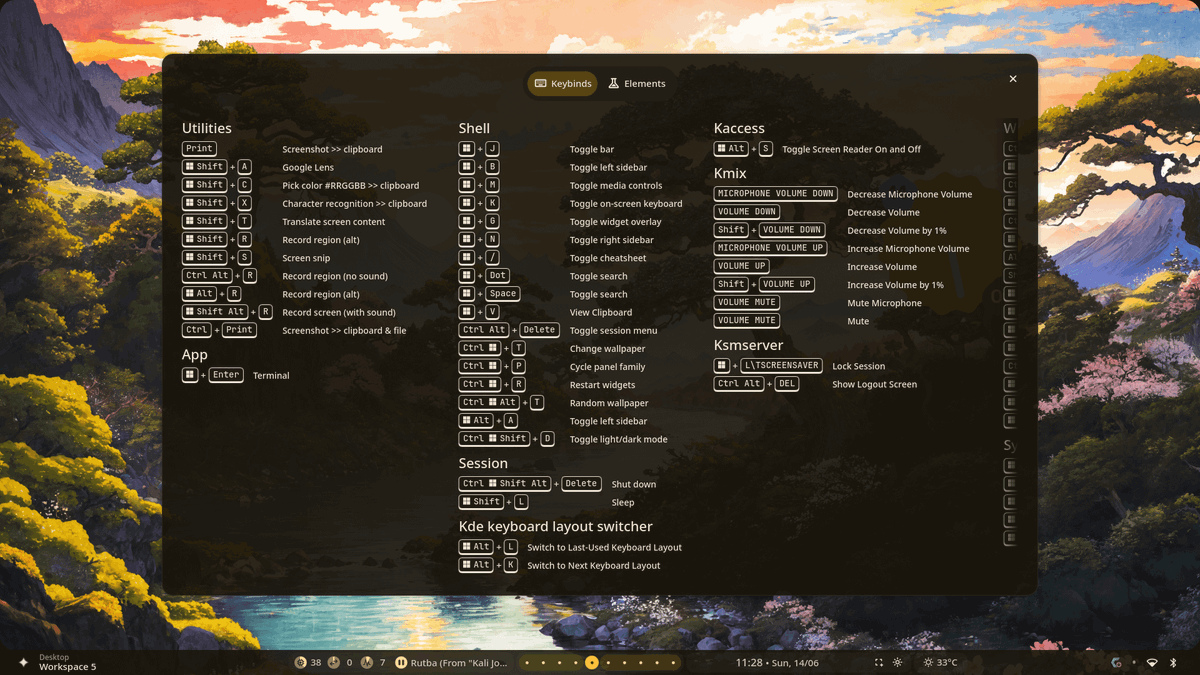Click the Rutba song title in the bar
This screenshot has width=1200, height=675.
coord(459,662)
